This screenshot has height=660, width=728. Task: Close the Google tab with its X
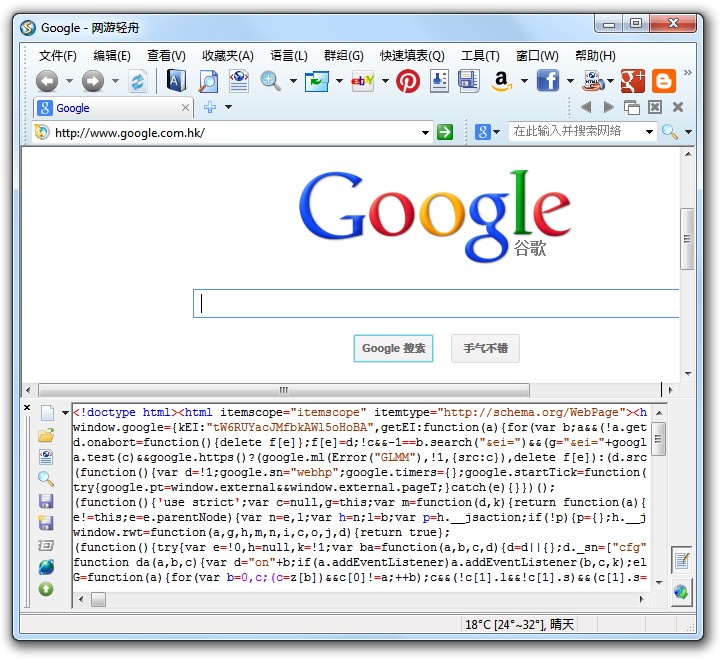185,108
